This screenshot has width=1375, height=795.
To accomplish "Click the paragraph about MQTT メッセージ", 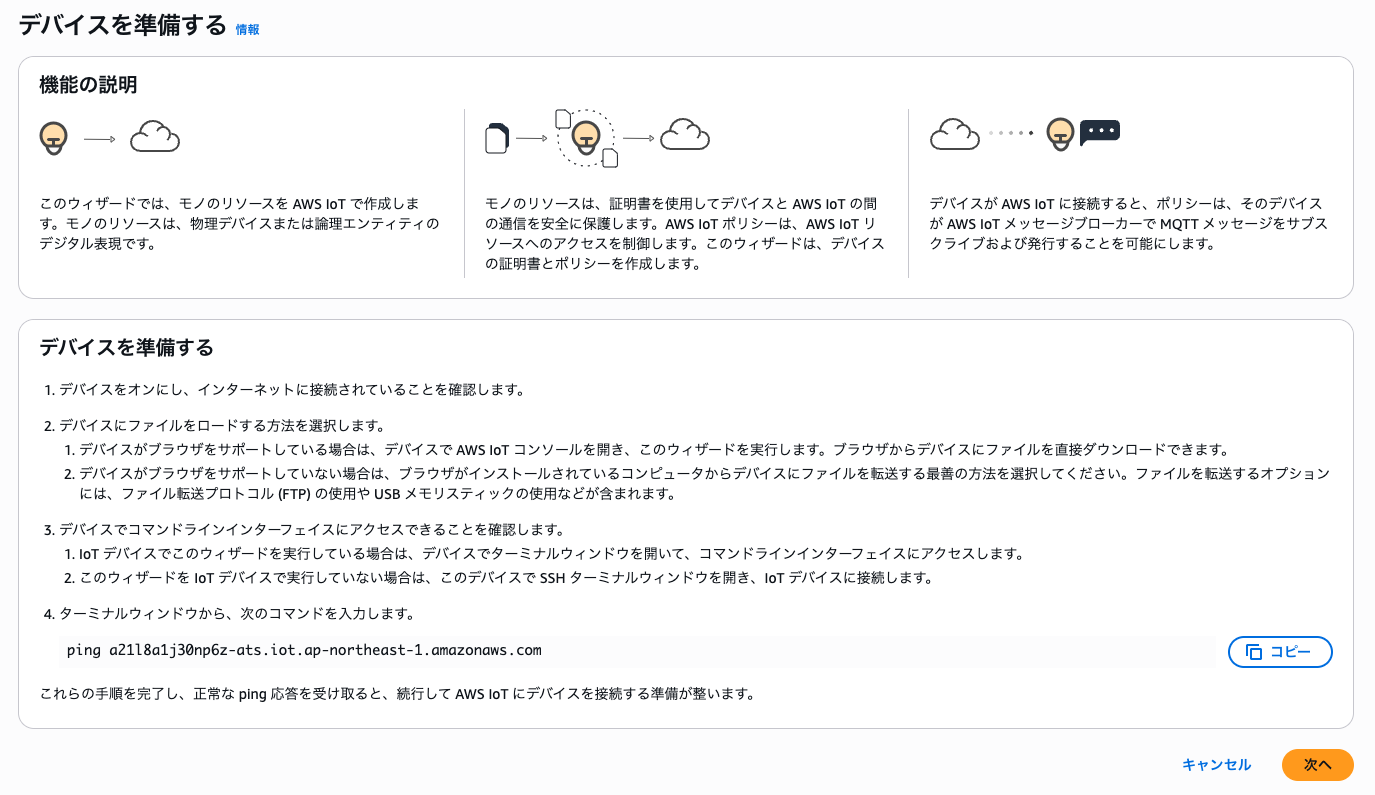I will coord(1128,223).
